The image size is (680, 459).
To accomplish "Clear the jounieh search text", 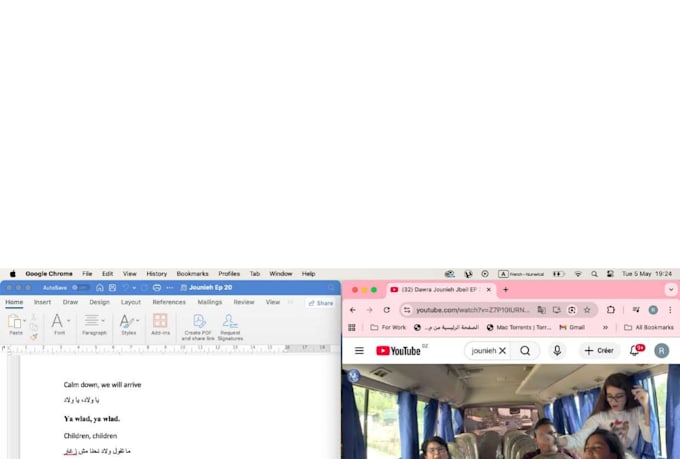I will tap(502, 351).
